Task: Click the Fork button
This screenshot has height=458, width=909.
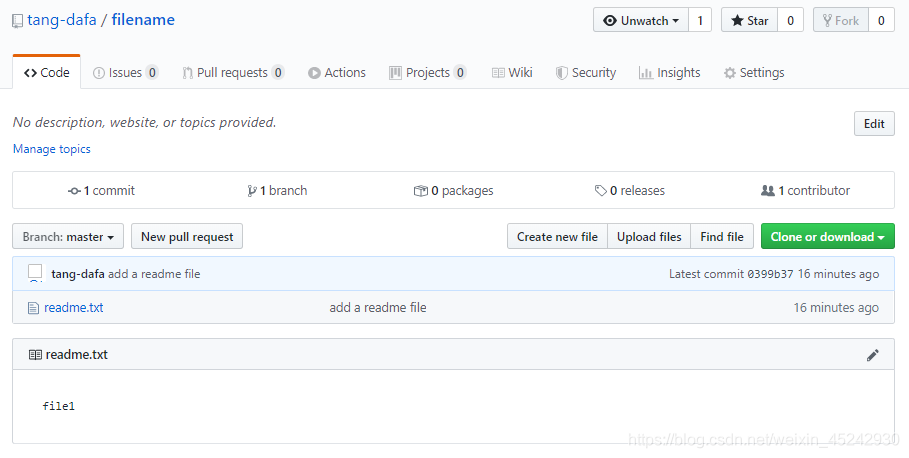Action: click(841, 20)
